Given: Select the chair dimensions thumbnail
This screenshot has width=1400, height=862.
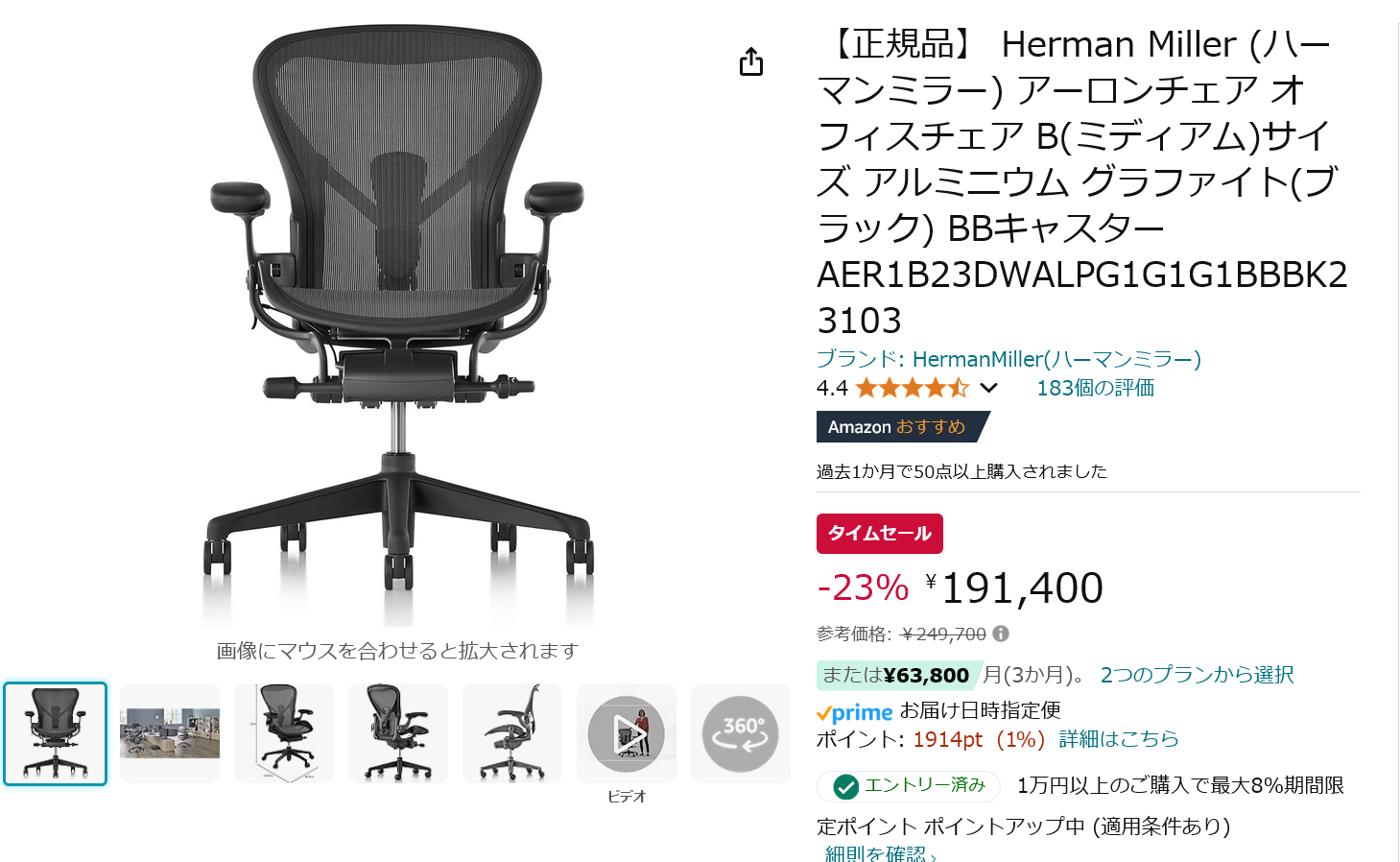Looking at the screenshot, I should coord(284,734).
